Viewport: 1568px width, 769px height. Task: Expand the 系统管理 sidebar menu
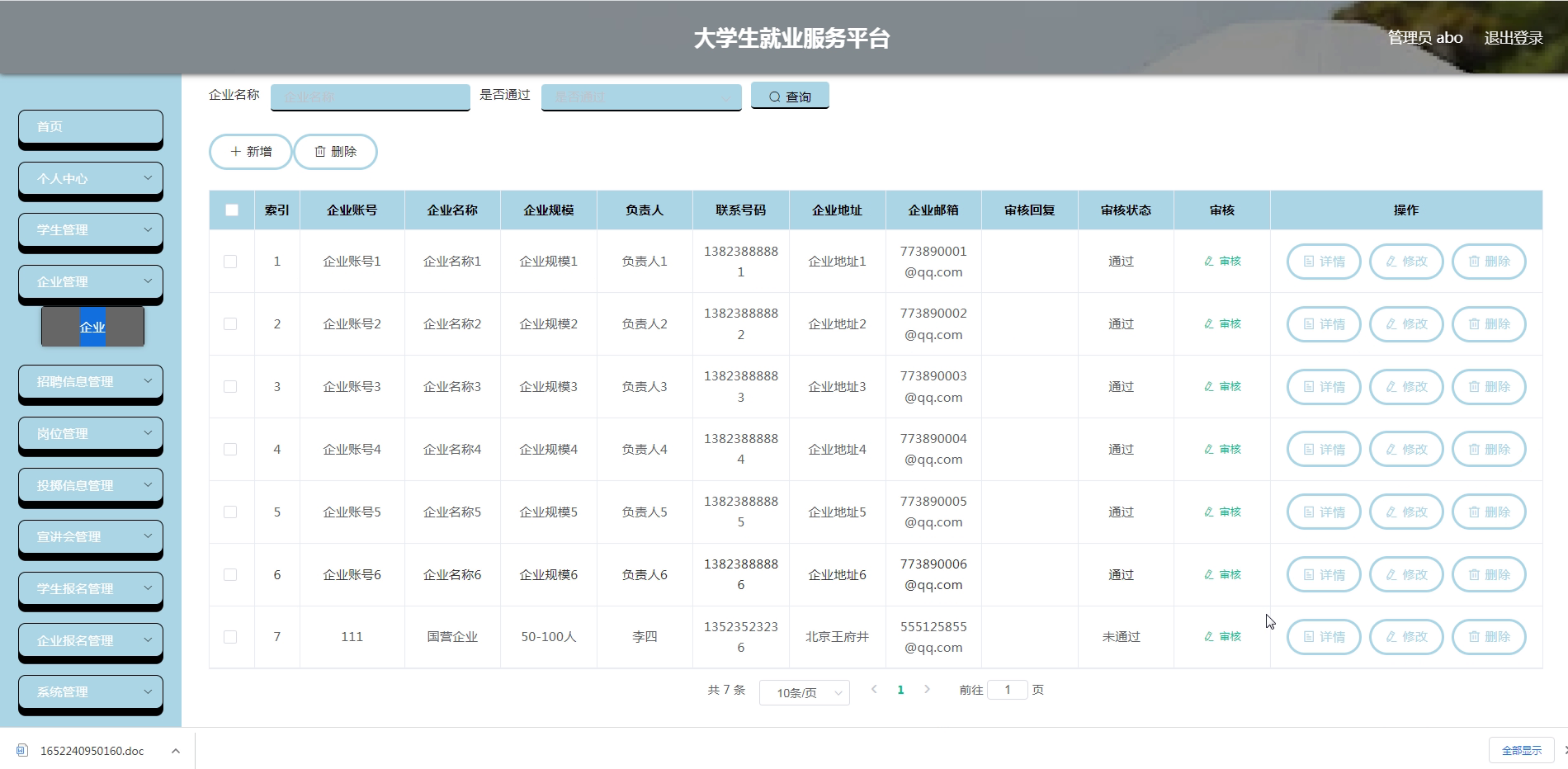coord(91,692)
